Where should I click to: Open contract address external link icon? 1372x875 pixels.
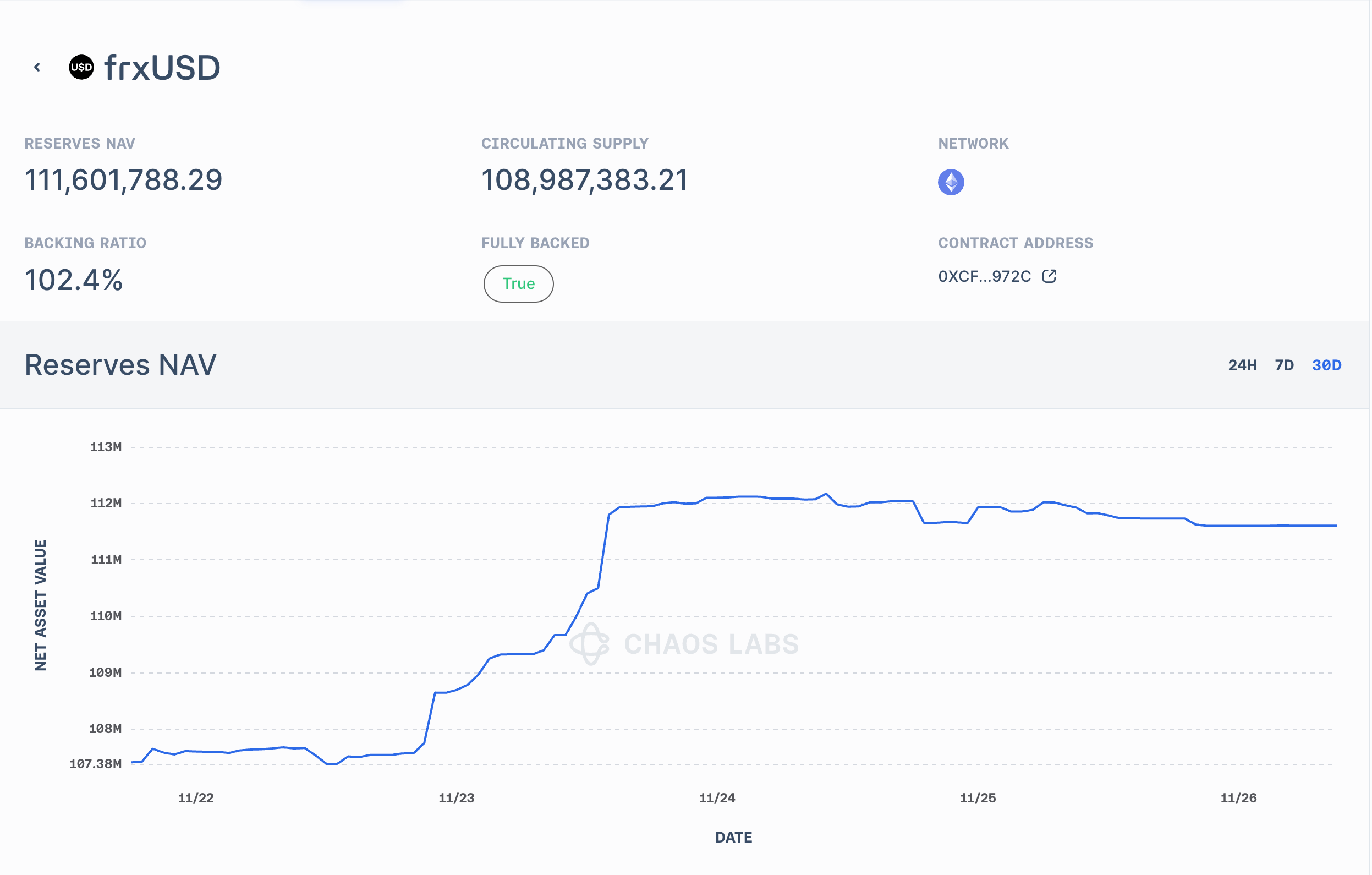(x=1049, y=276)
